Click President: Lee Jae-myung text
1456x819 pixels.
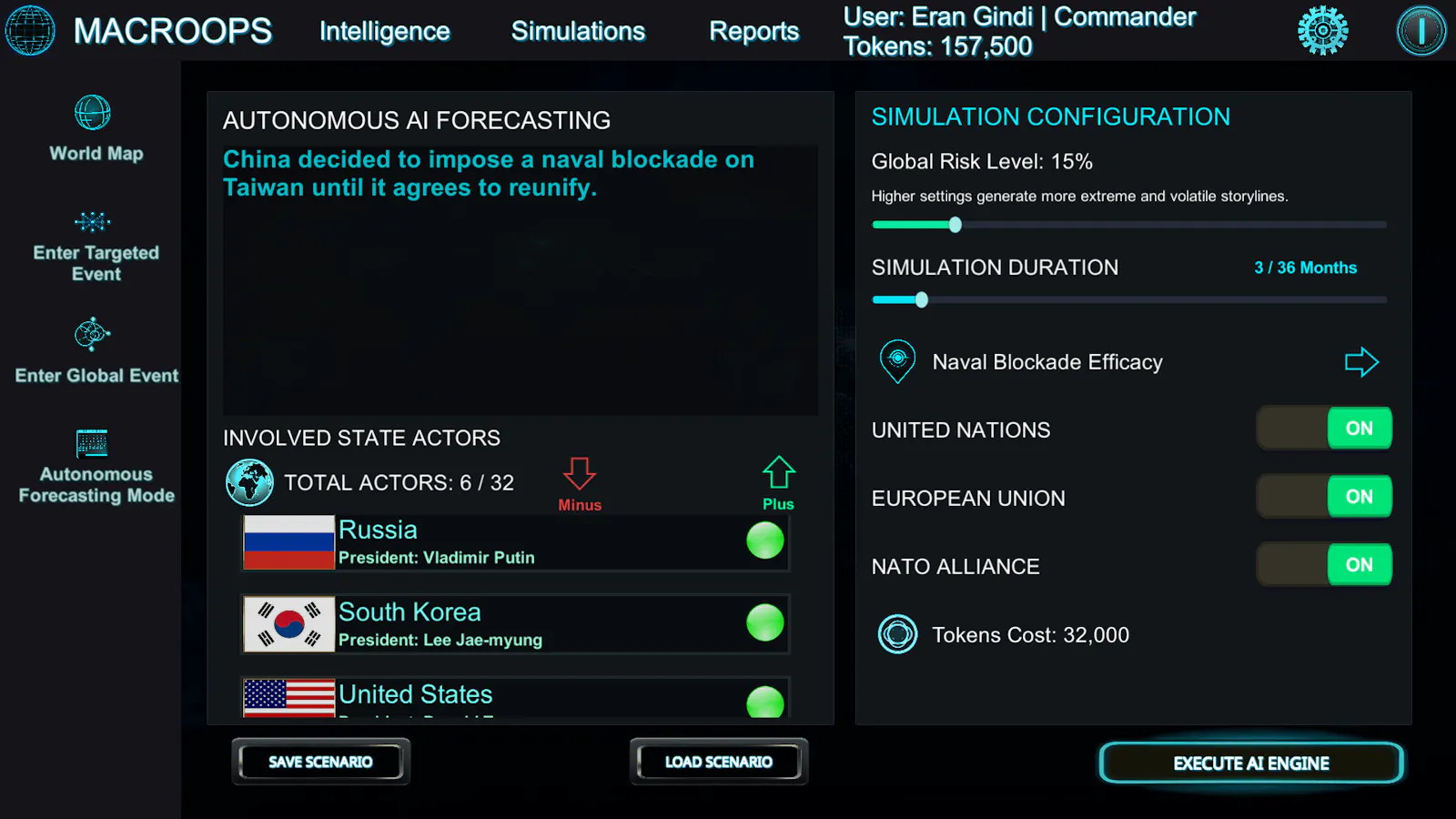pos(440,640)
